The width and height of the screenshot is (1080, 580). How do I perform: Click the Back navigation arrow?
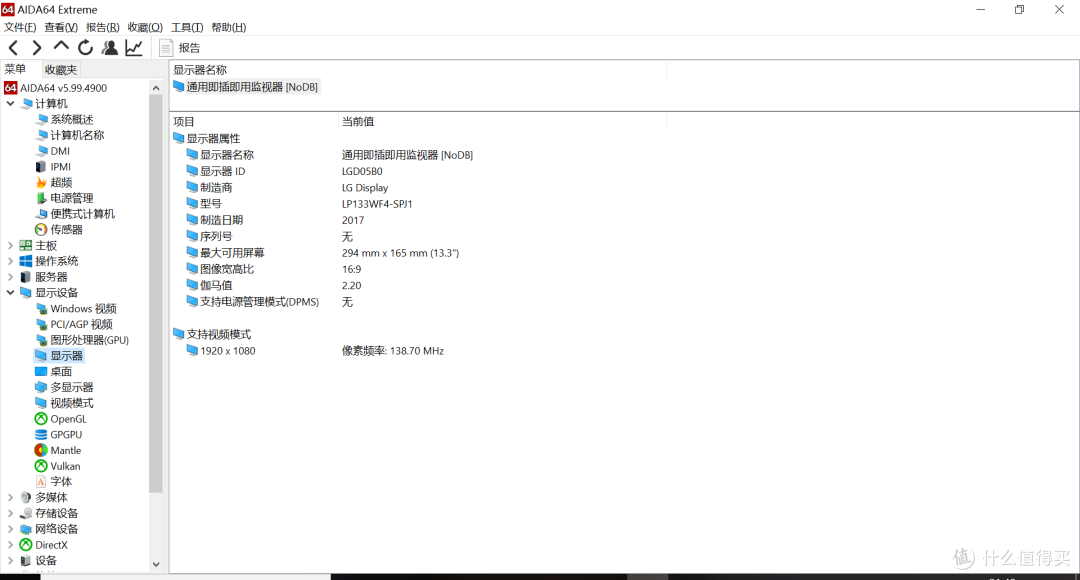point(14,48)
